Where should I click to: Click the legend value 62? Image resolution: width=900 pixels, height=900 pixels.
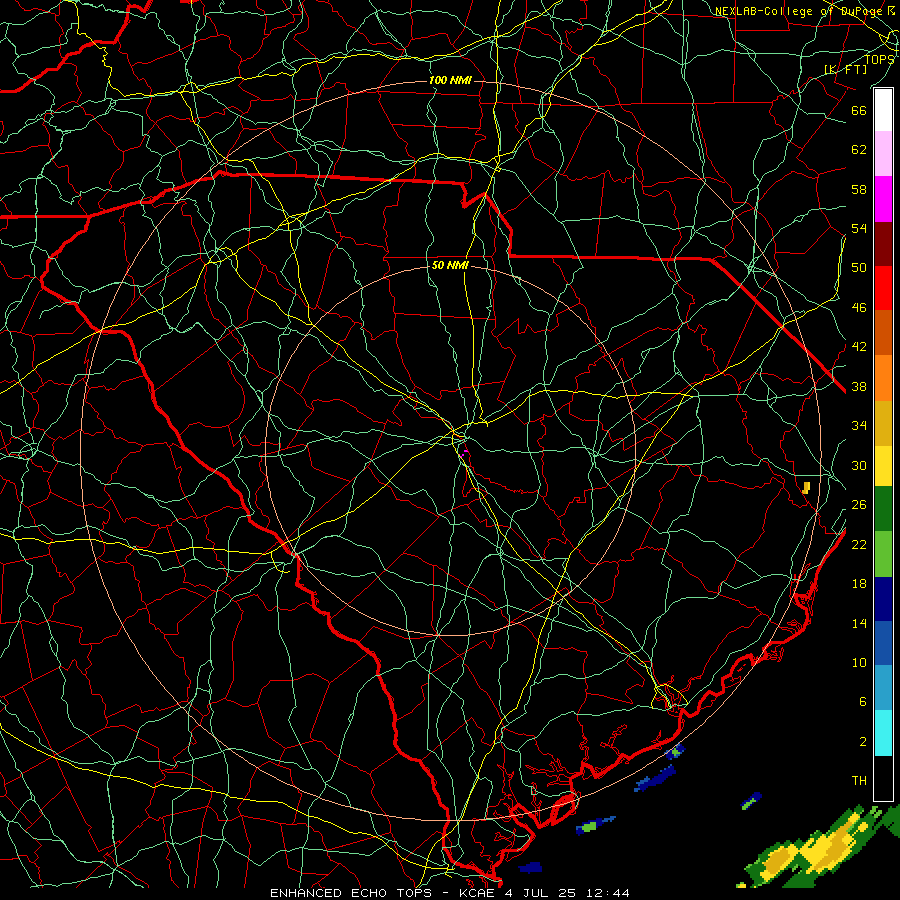[x=859, y=150]
